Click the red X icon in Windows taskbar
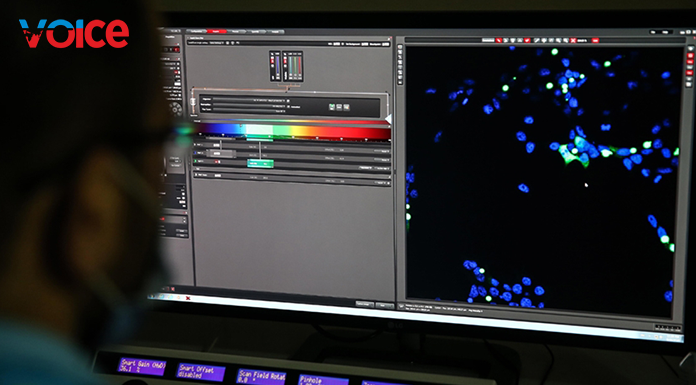Viewport: 696px width, 385px height. click(188, 298)
